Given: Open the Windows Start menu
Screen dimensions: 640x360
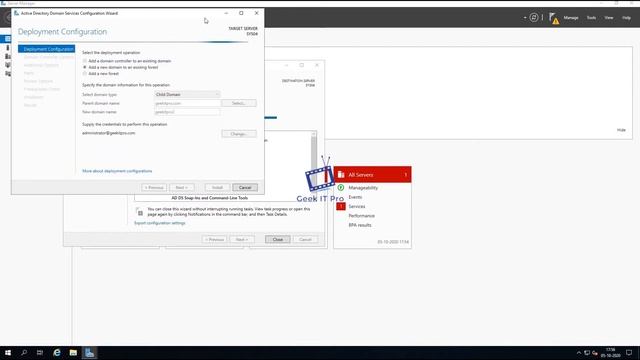Looking at the screenshot, I should point(8,353).
